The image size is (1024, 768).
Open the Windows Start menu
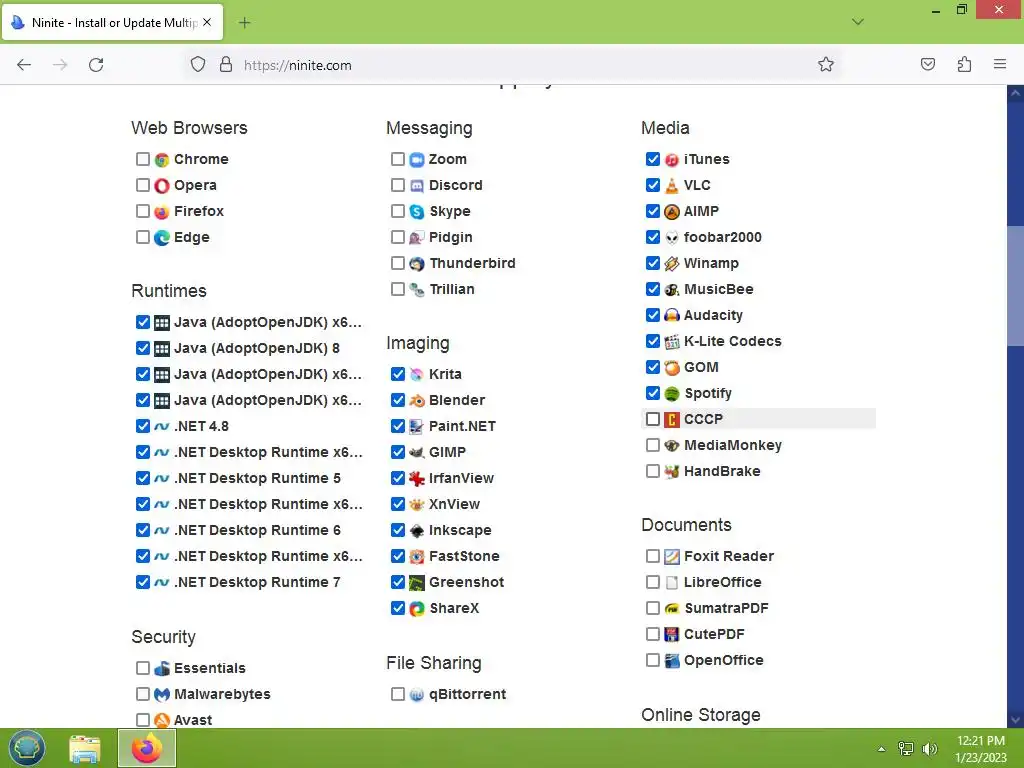coord(27,748)
